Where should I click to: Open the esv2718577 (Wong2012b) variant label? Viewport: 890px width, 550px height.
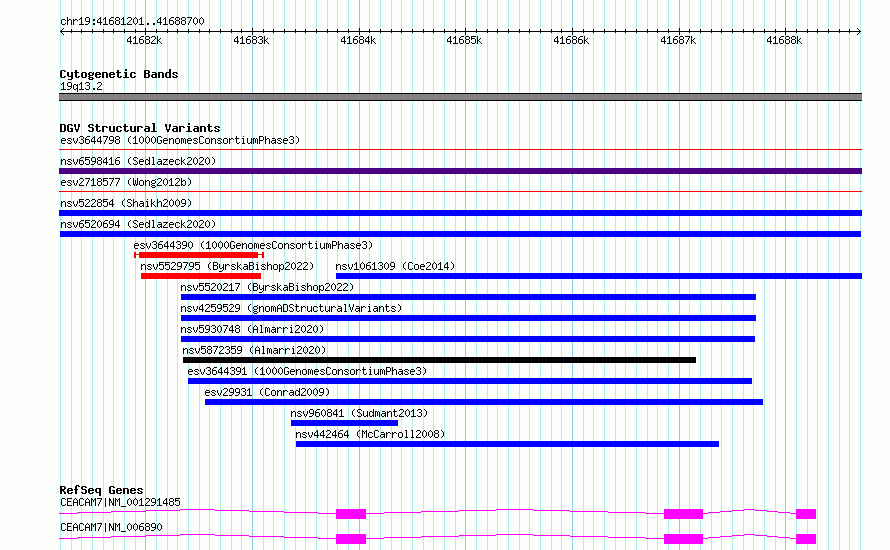[126, 182]
